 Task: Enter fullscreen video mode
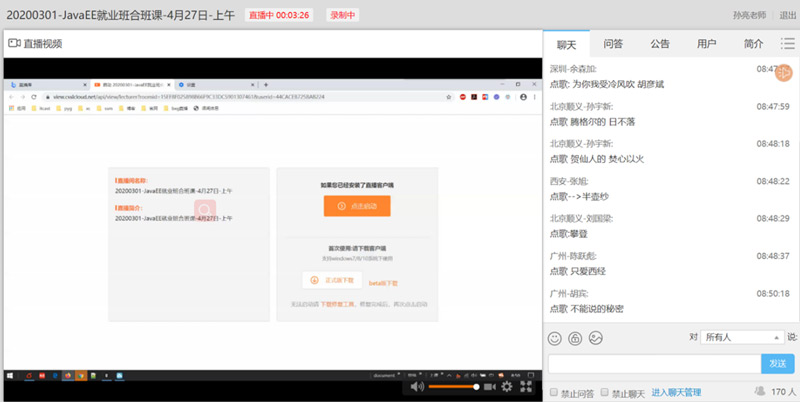pos(526,386)
